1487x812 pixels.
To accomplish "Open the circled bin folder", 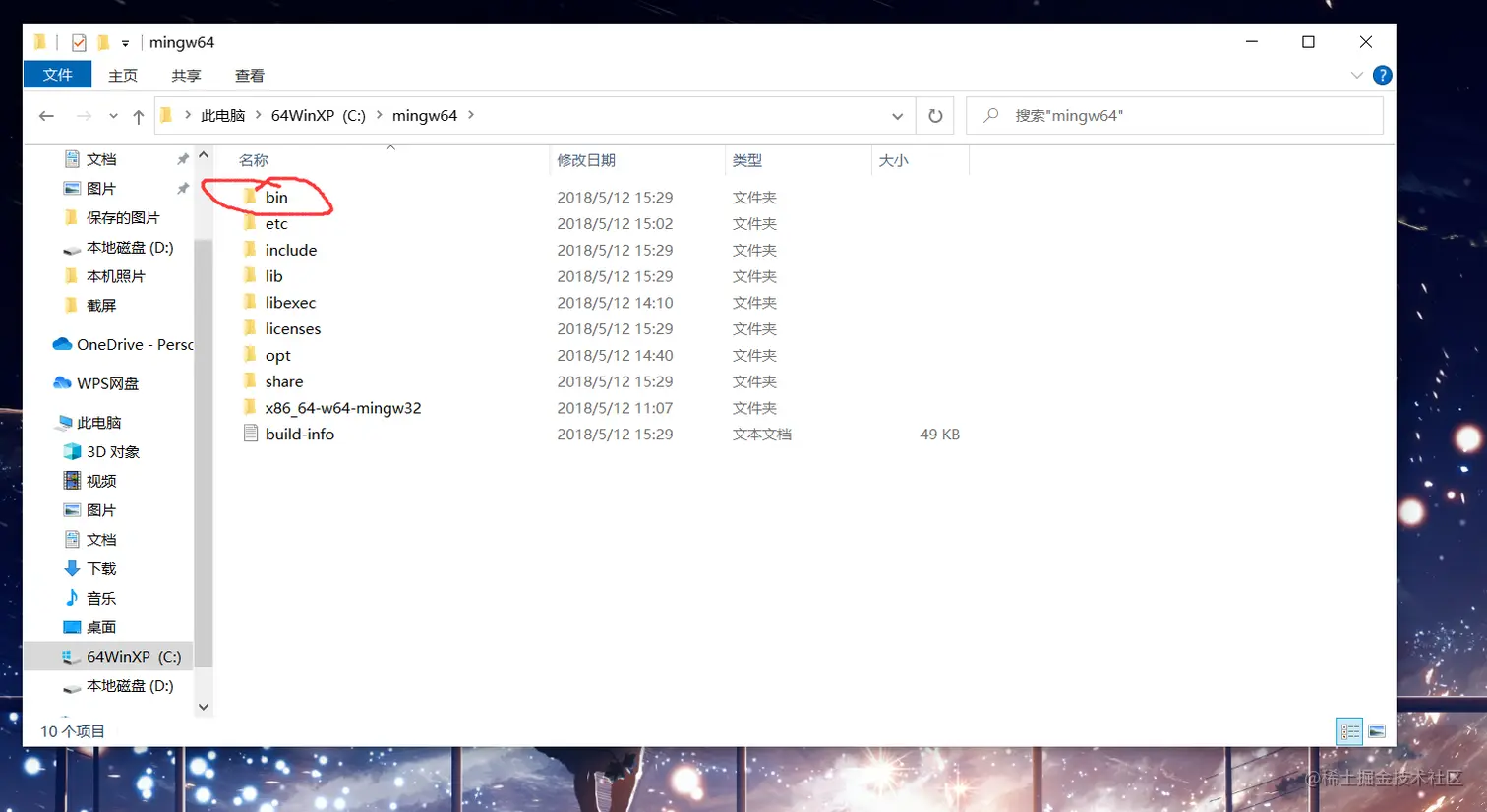I will (x=278, y=197).
